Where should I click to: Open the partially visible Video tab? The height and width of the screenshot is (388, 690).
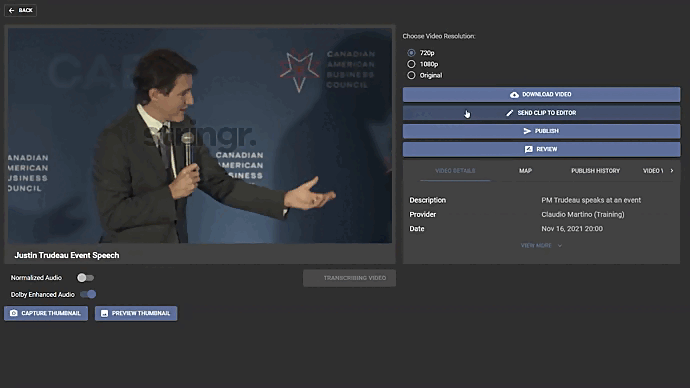[x=653, y=171]
